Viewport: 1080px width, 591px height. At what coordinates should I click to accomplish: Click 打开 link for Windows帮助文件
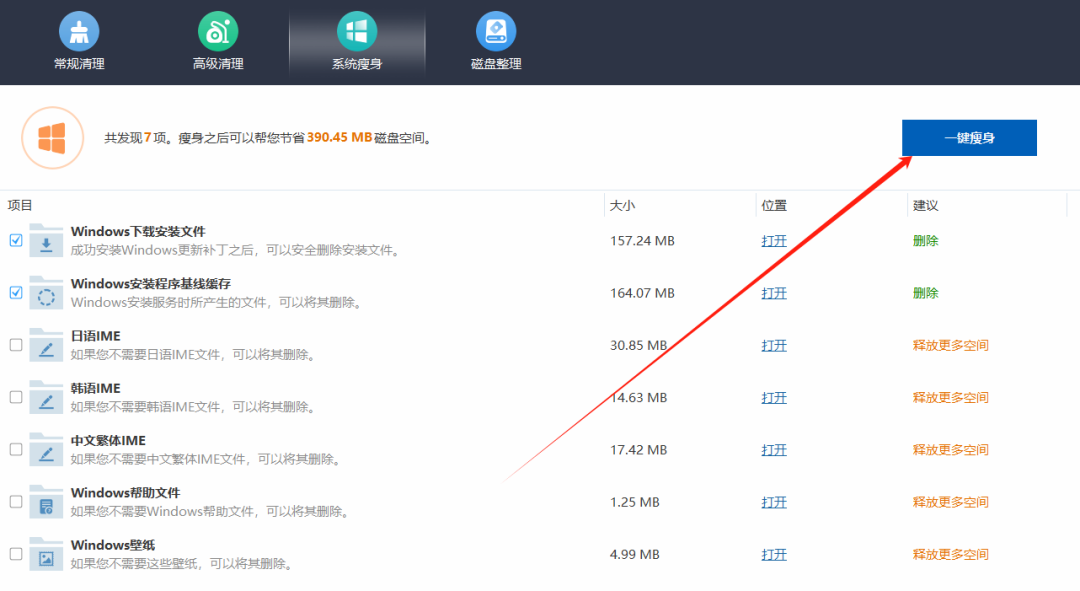[x=773, y=503]
